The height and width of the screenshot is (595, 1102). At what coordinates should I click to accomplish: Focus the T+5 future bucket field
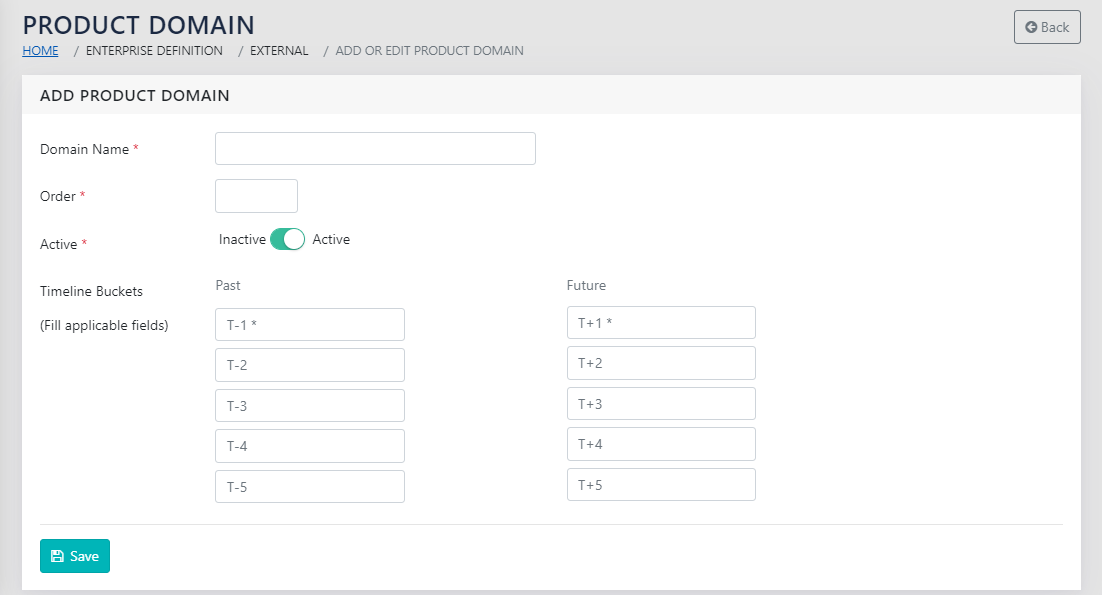pos(661,485)
